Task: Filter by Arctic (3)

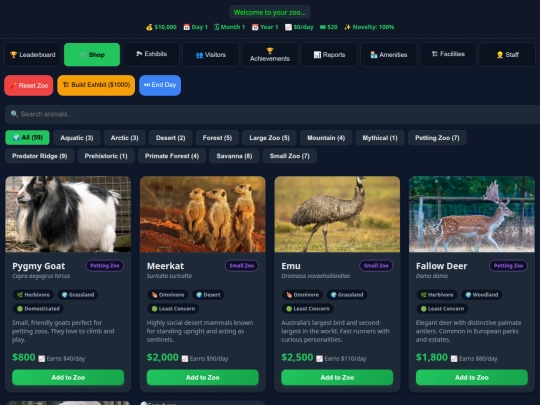Action: coord(124,138)
